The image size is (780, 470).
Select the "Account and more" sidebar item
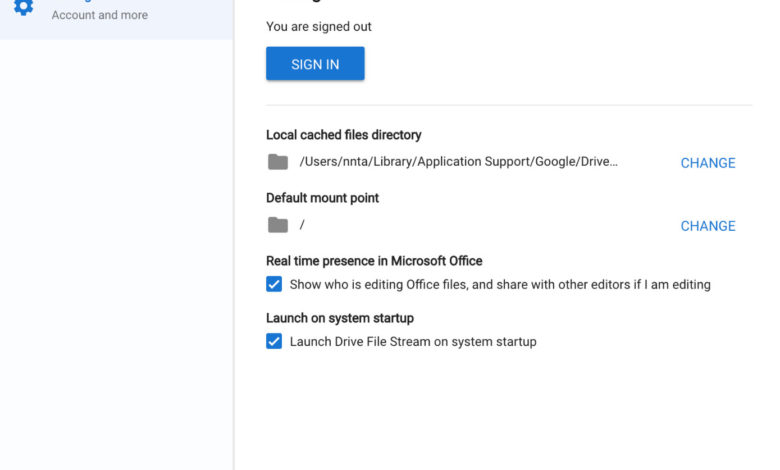pyautogui.click(x=99, y=16)
